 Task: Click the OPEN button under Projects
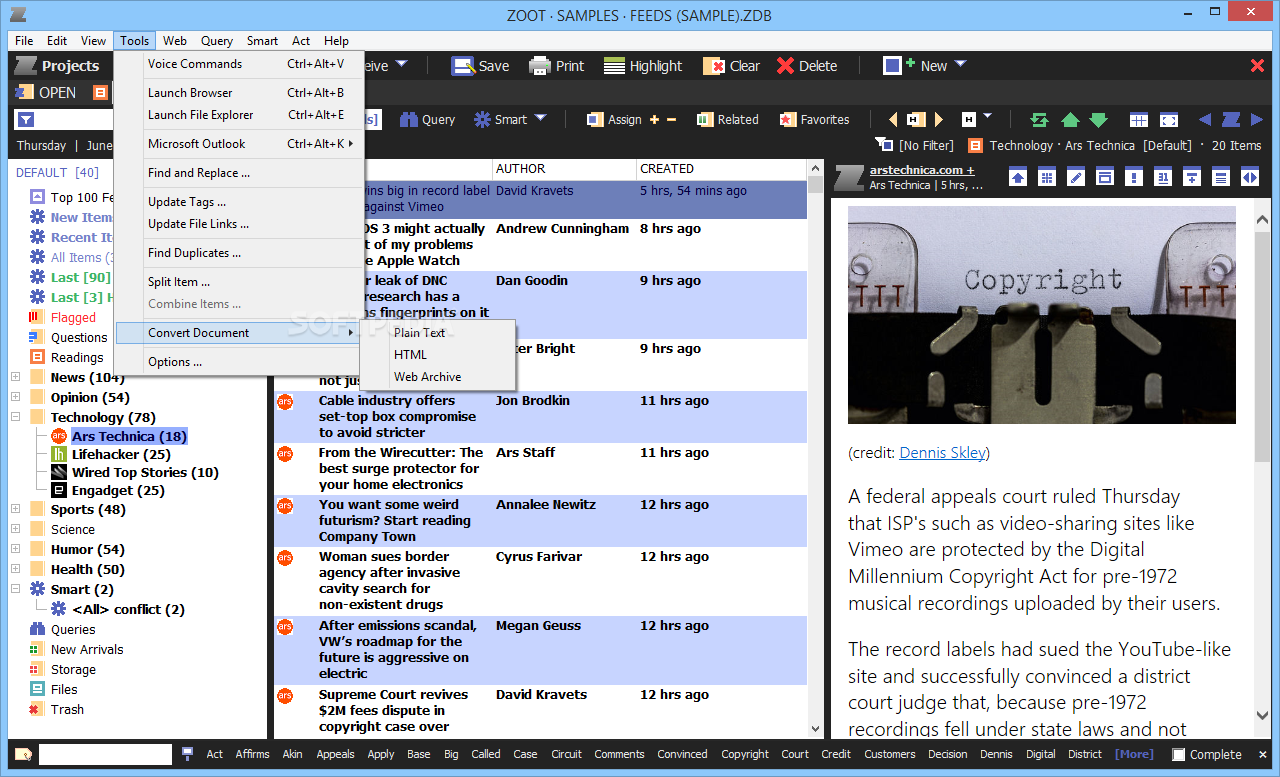pos(46,92)
